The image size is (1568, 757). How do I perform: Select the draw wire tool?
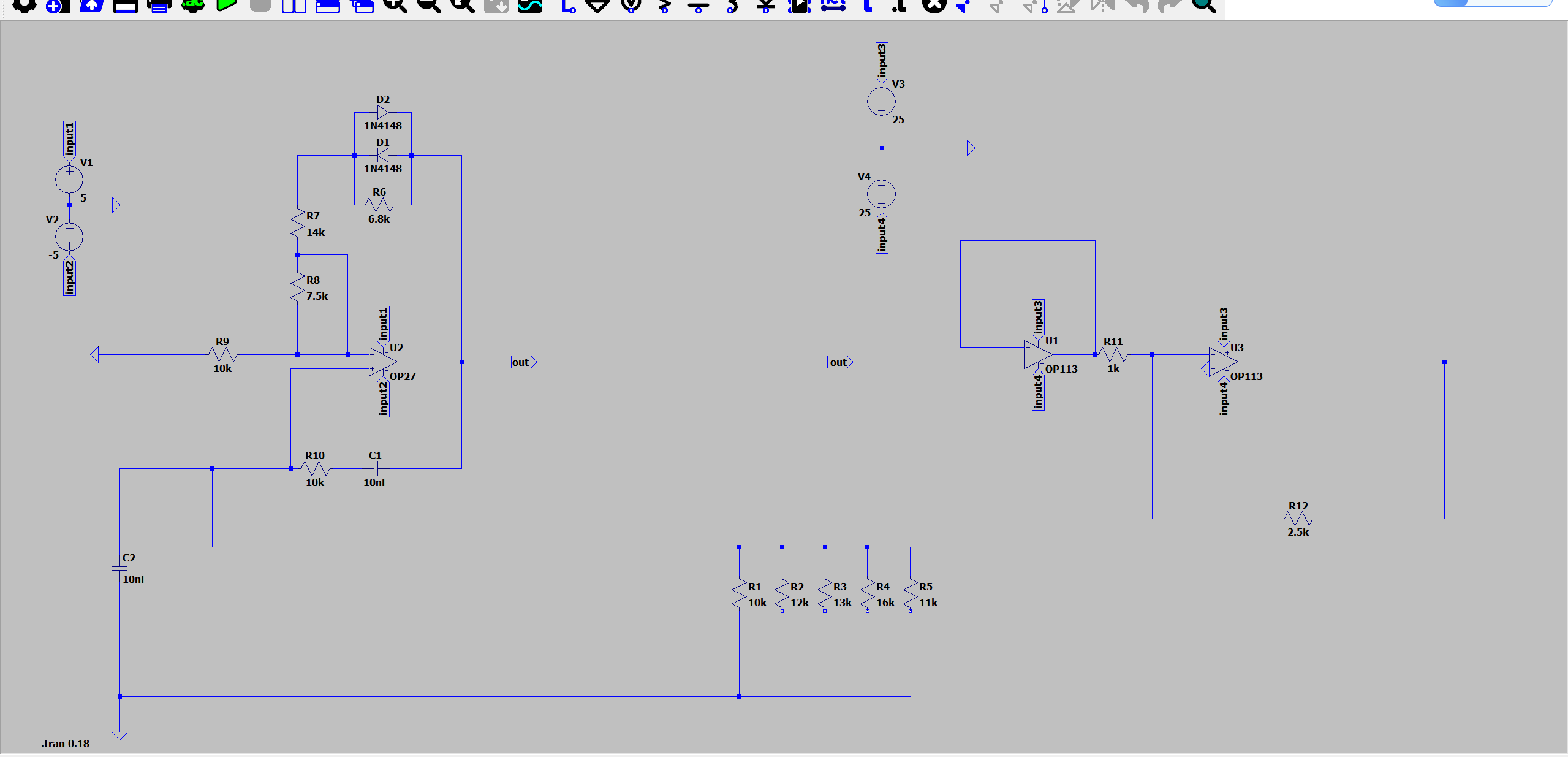568,6
